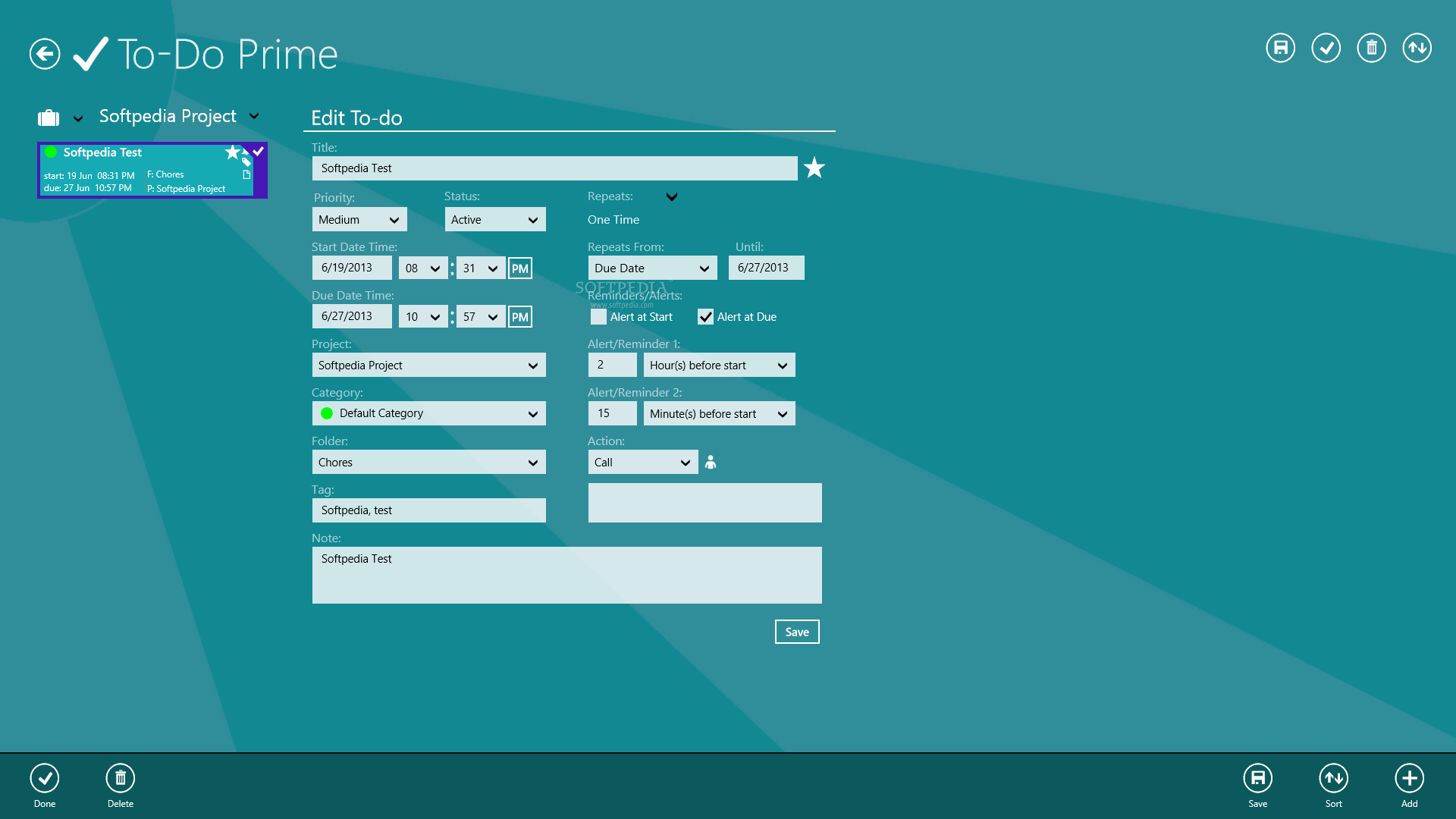The image size is (1456, 819).
Task: Expand the chevron next to briefcase icon
Action: click(x=78, y=119)
